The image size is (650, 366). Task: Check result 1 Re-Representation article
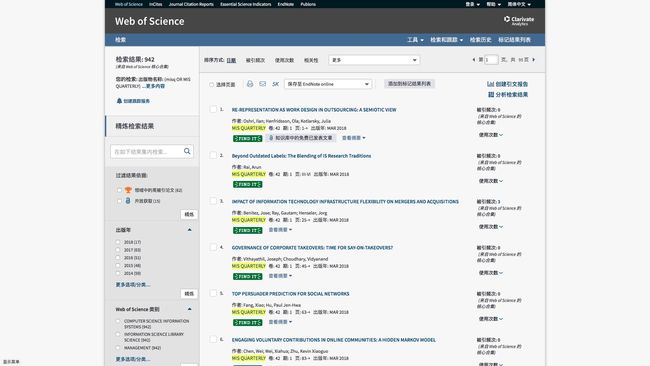(213, 109)
